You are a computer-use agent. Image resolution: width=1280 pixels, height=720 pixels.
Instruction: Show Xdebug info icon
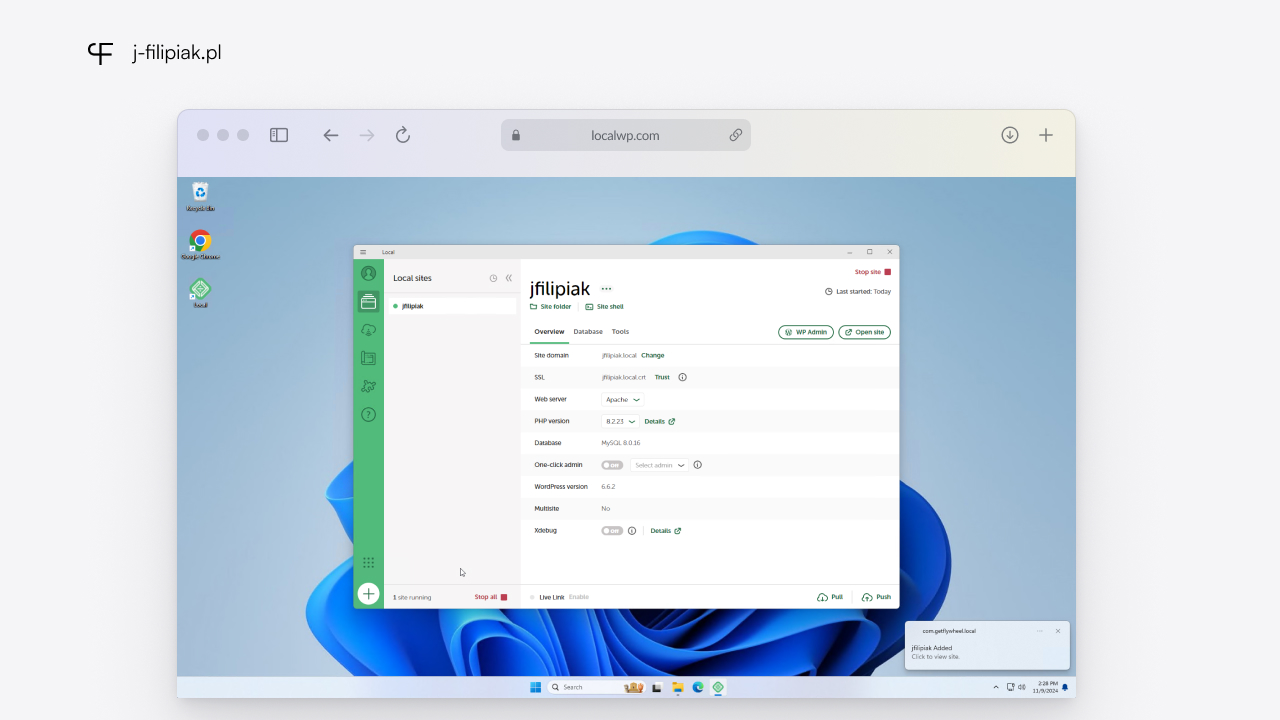(x=632, y=531)
